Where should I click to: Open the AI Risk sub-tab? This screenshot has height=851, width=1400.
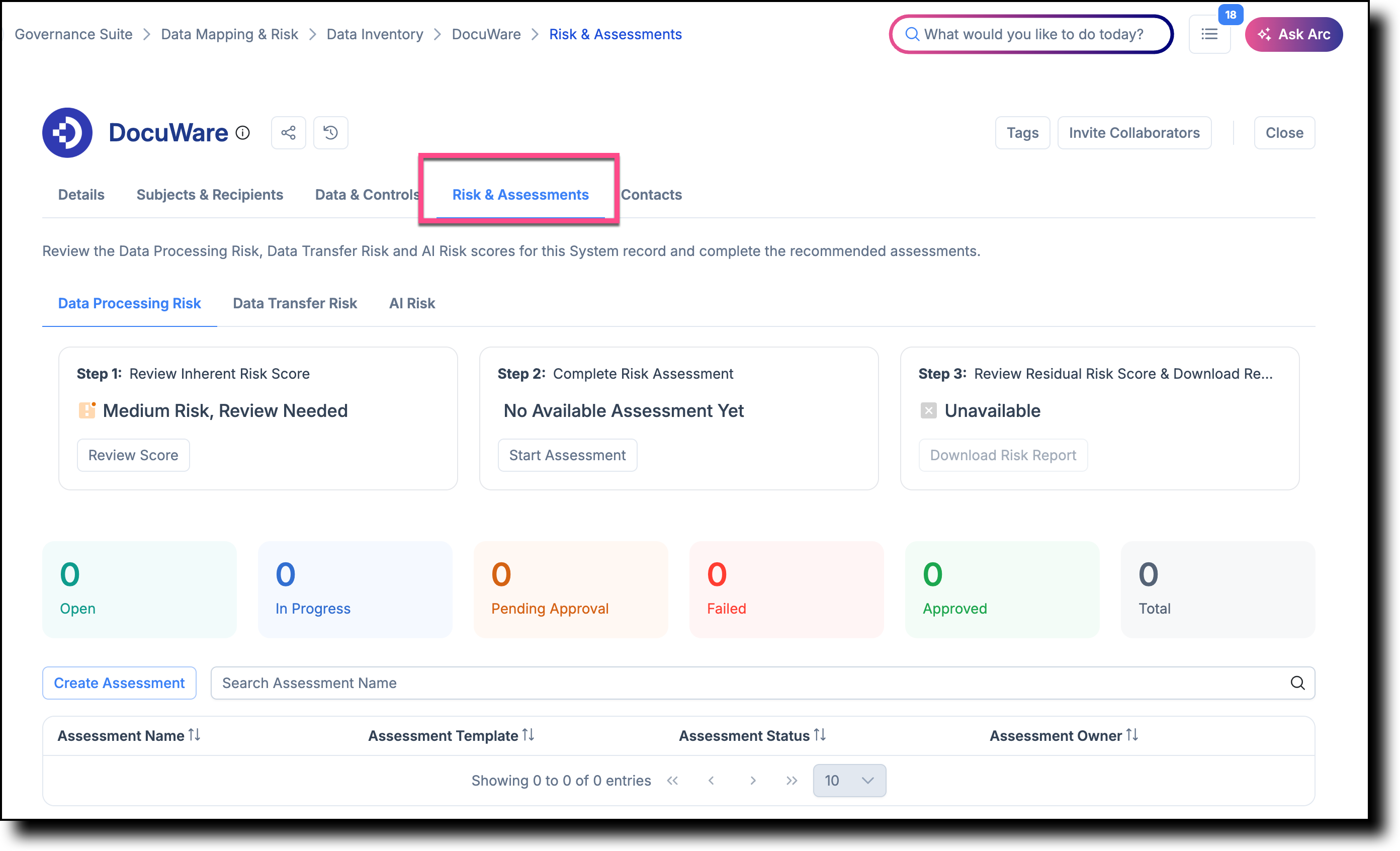[412, 303]
